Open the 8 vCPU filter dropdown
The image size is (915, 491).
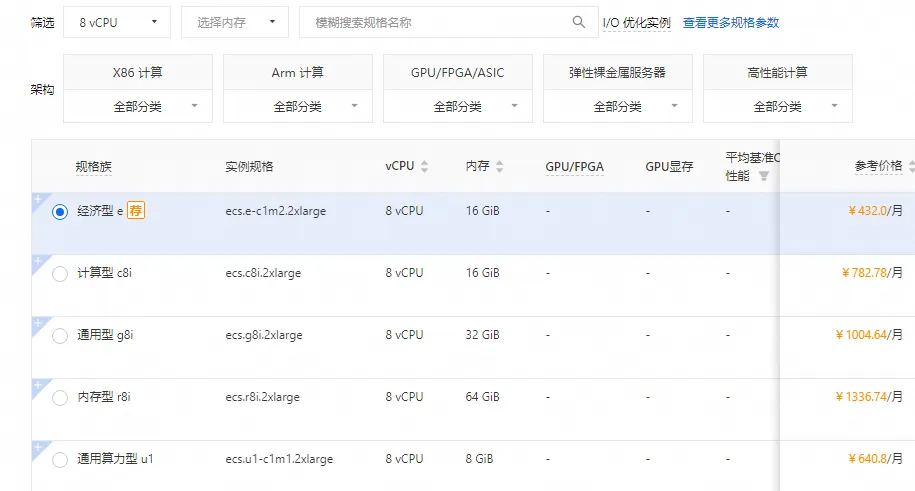coord(117,22)
